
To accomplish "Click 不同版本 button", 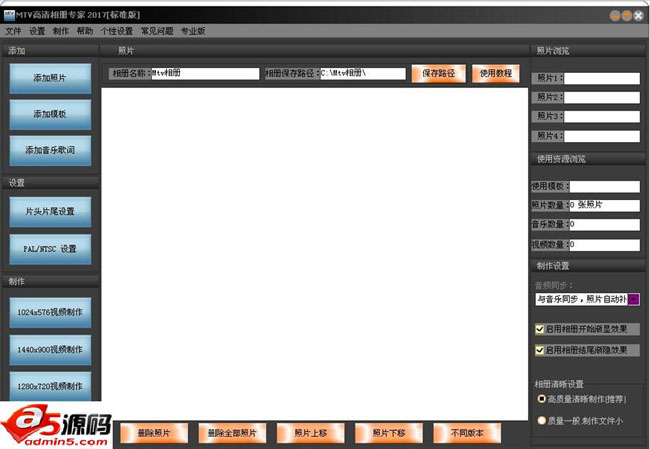I will click(467, 433).
